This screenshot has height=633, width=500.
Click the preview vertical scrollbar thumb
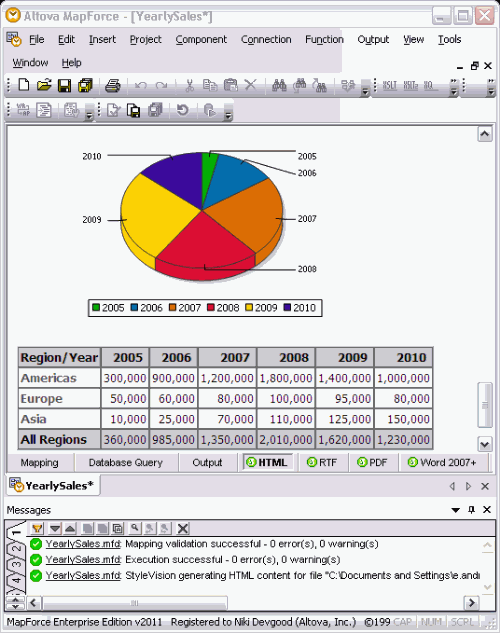click(485, 405)
